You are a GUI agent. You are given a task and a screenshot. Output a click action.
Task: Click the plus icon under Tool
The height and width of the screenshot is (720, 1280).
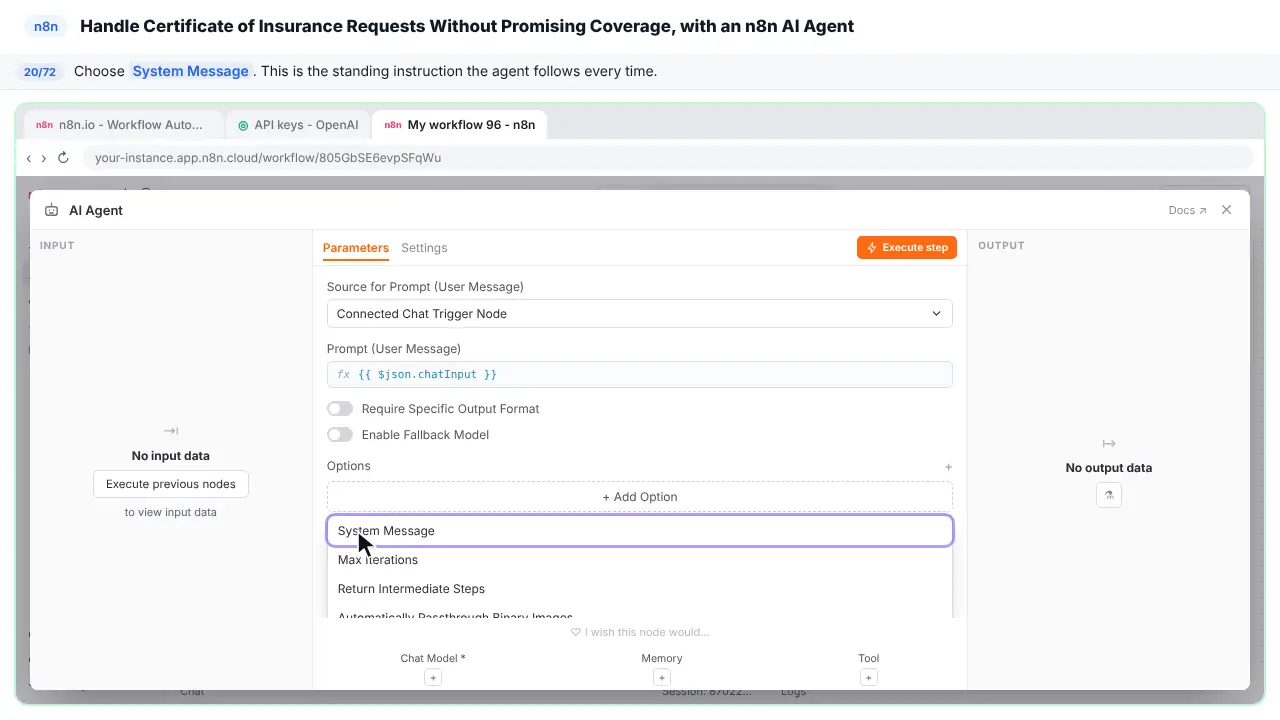coord(869,677)
